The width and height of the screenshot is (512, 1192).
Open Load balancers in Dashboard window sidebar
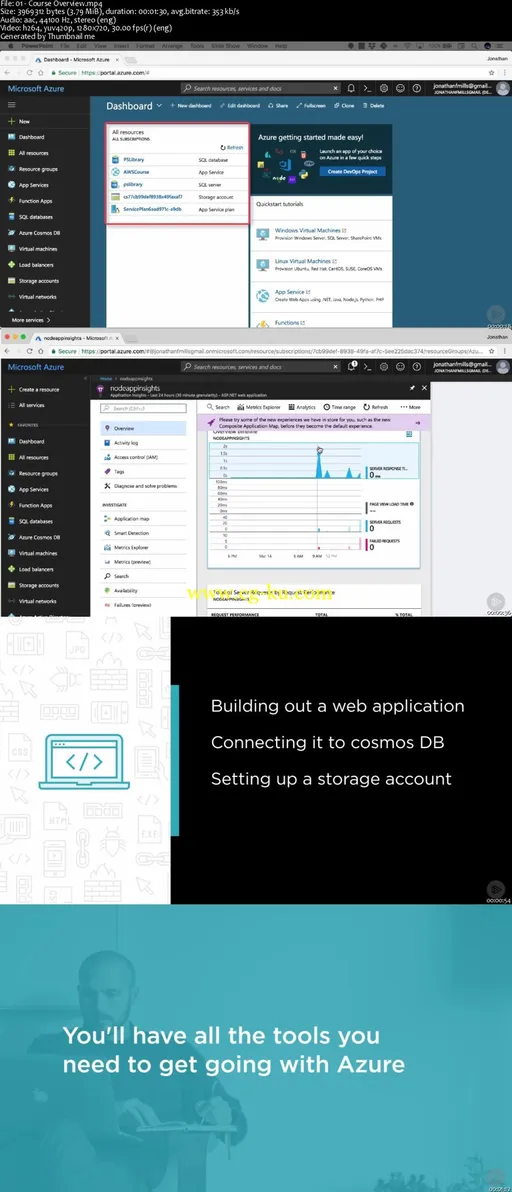point(30,265)
